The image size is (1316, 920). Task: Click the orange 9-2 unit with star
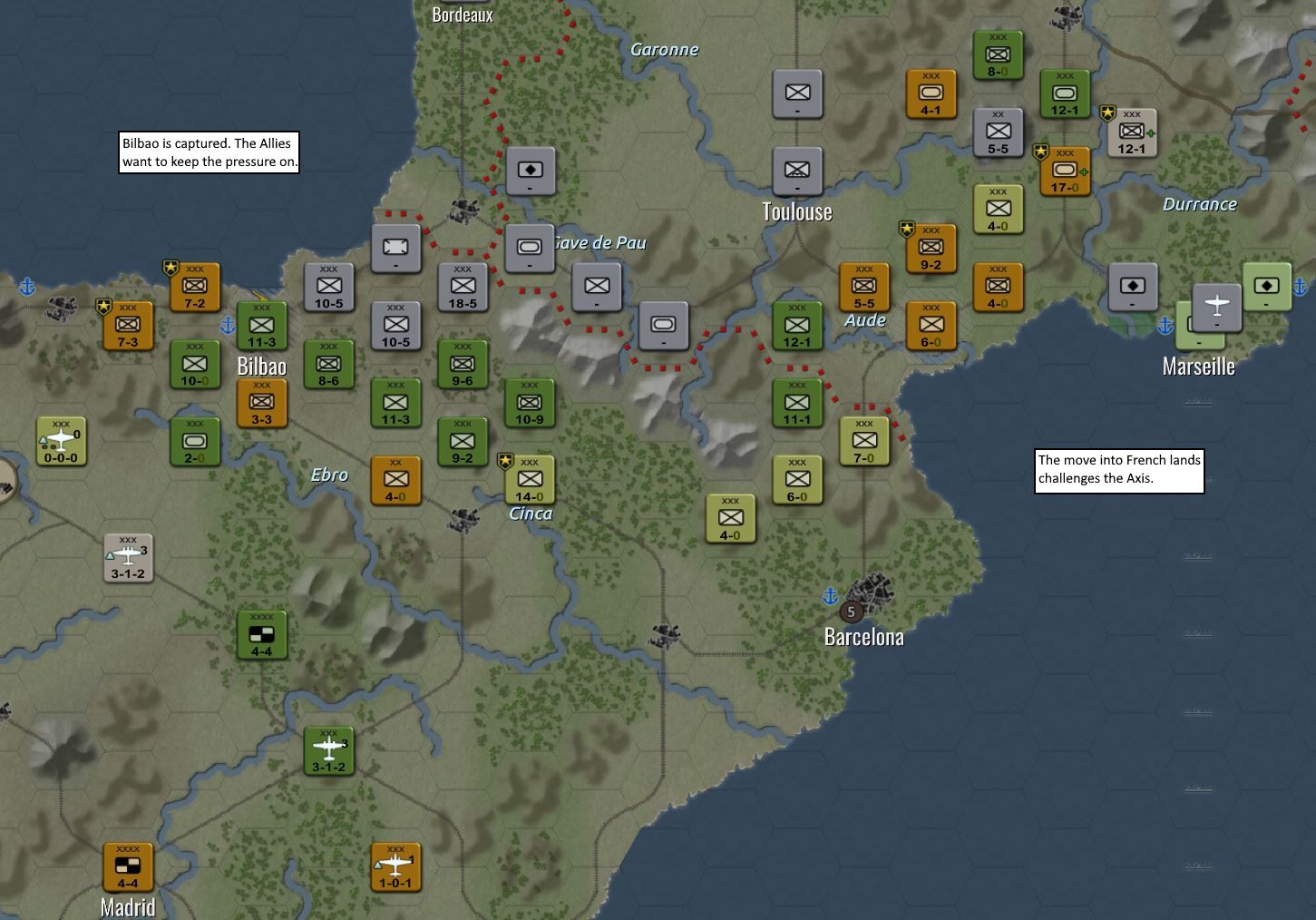pos(931,249)
